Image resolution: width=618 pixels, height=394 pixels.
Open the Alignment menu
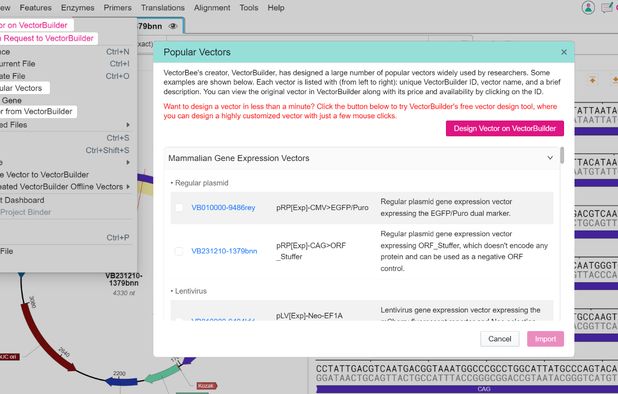coord(212,7)
